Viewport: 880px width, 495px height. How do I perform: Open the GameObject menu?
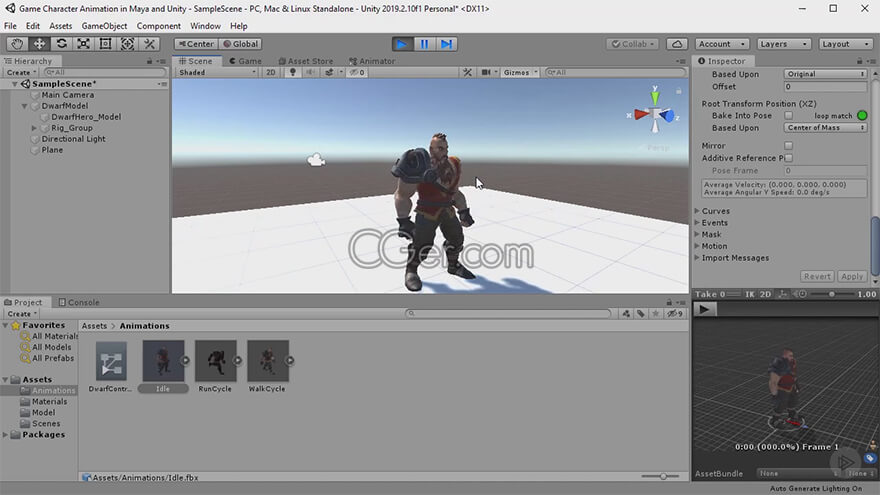pyautogui.click(x=104, y=26)
